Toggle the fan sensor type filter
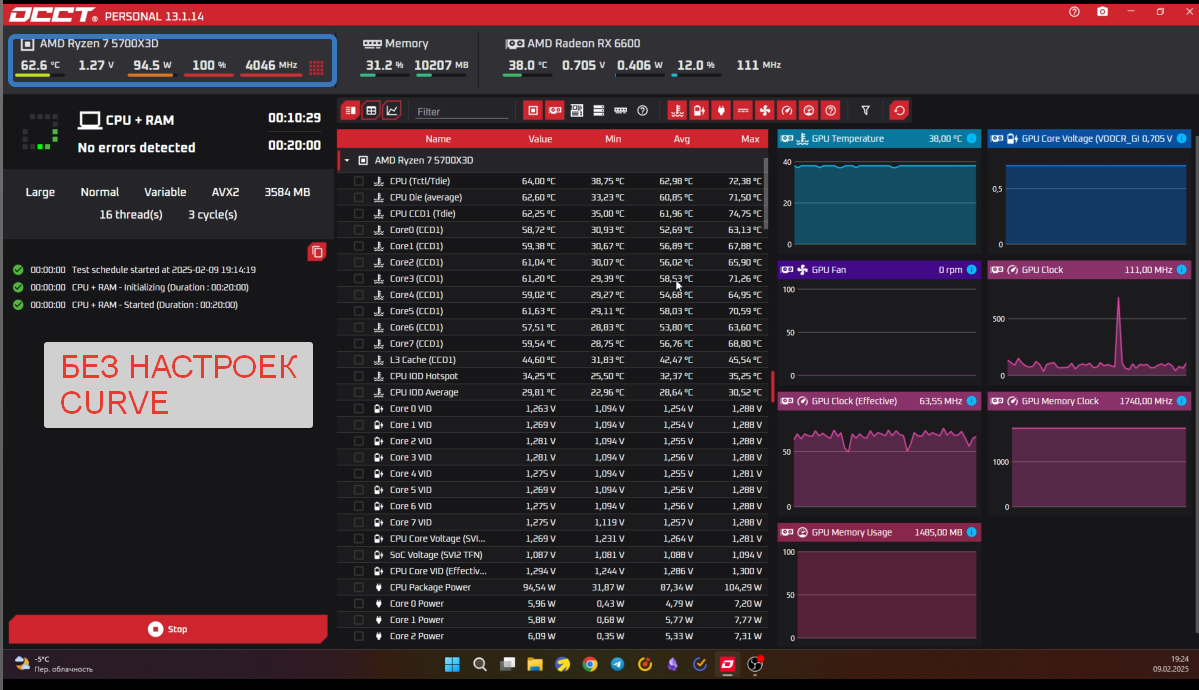 click(765, 111)
